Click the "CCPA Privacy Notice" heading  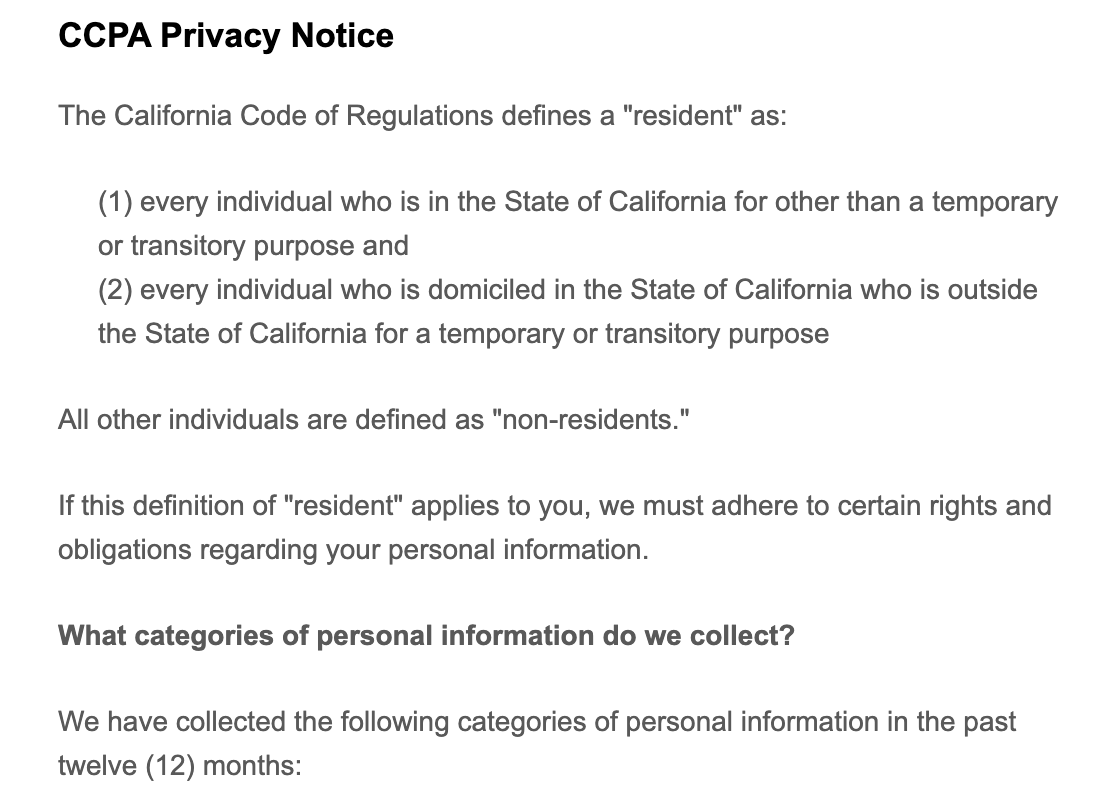pos(226,36)
